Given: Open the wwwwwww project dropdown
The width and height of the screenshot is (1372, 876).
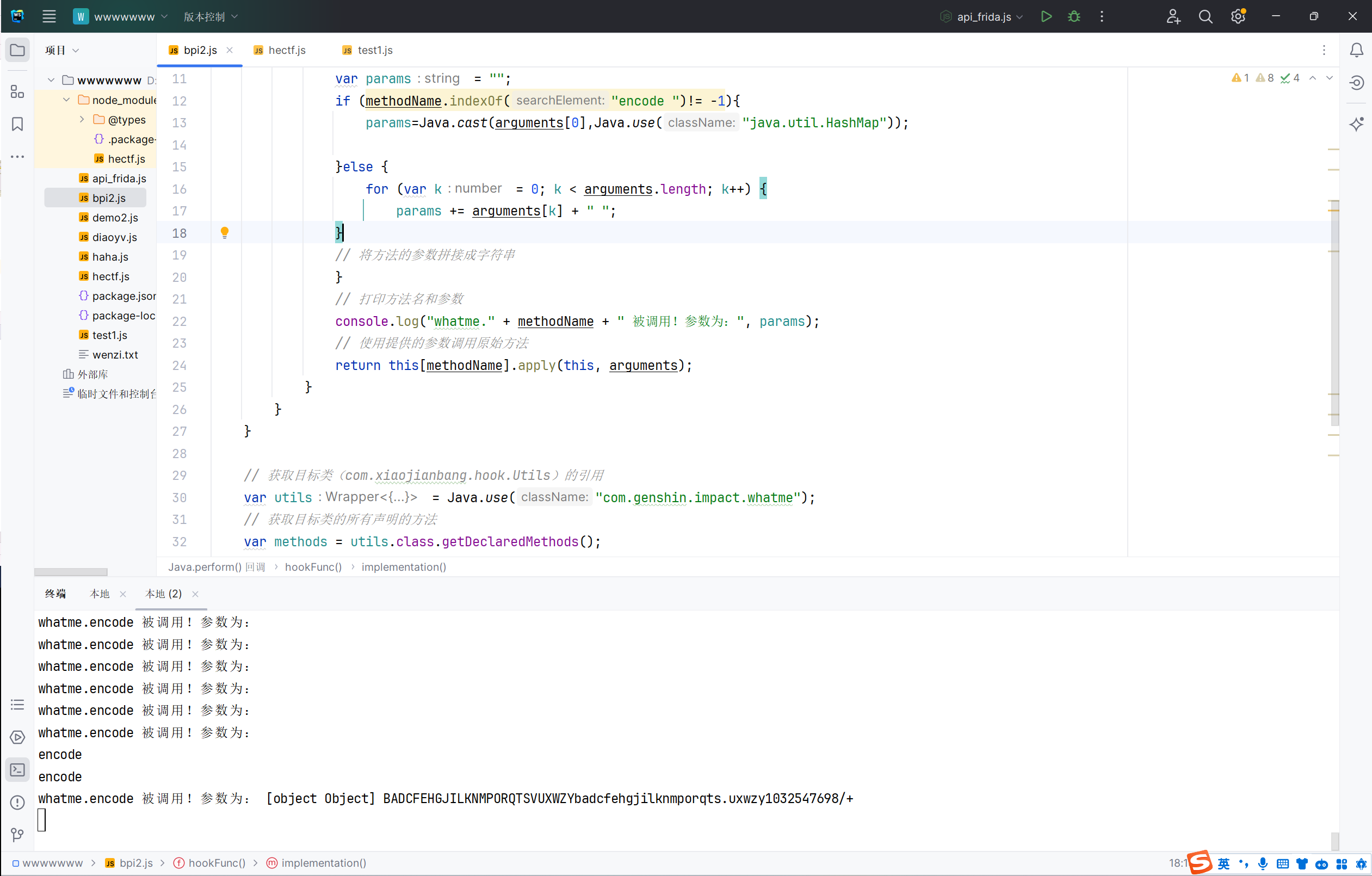Looking at the screenshot, I should pos(120,16).
